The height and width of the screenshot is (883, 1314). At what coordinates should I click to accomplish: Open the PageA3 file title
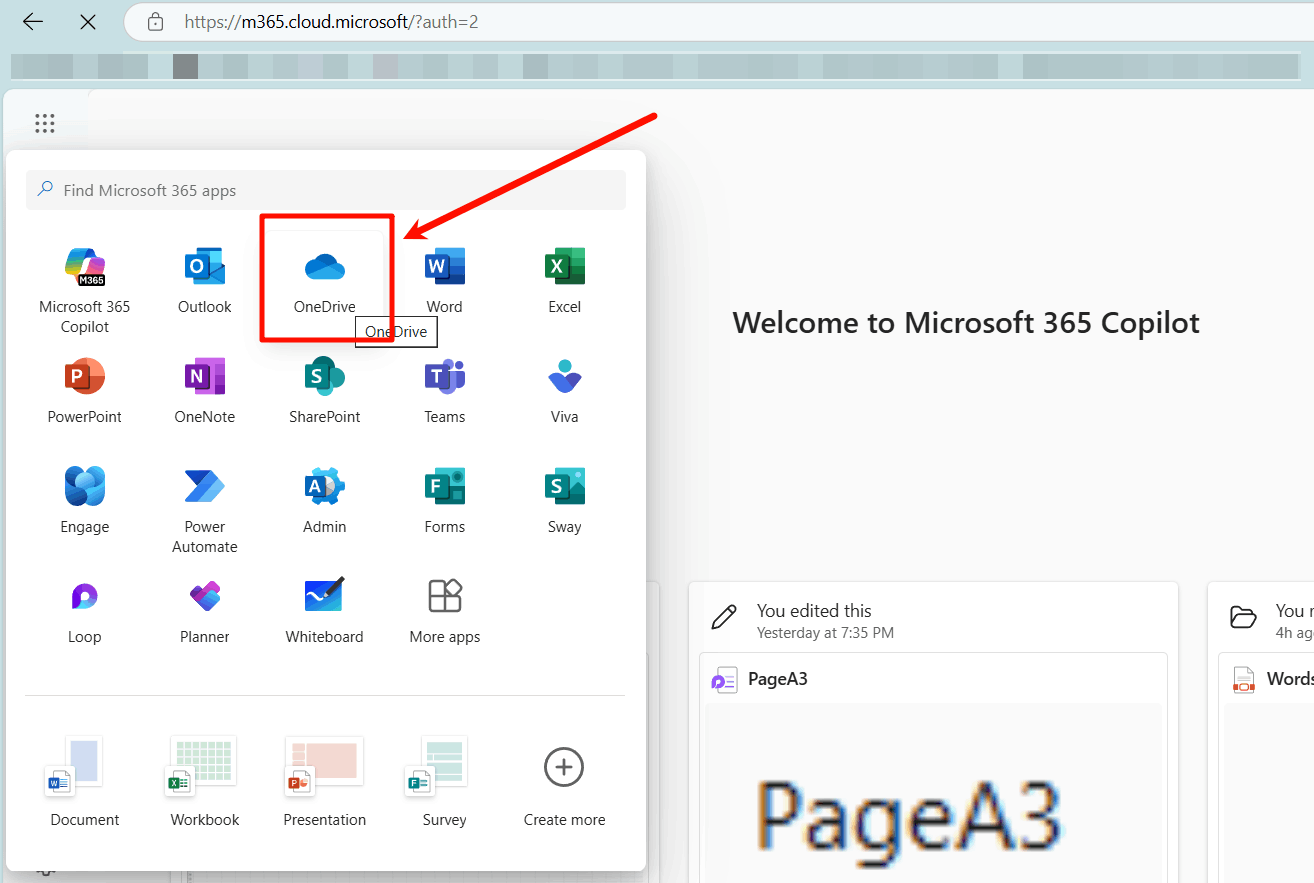(x=778, y=679)
